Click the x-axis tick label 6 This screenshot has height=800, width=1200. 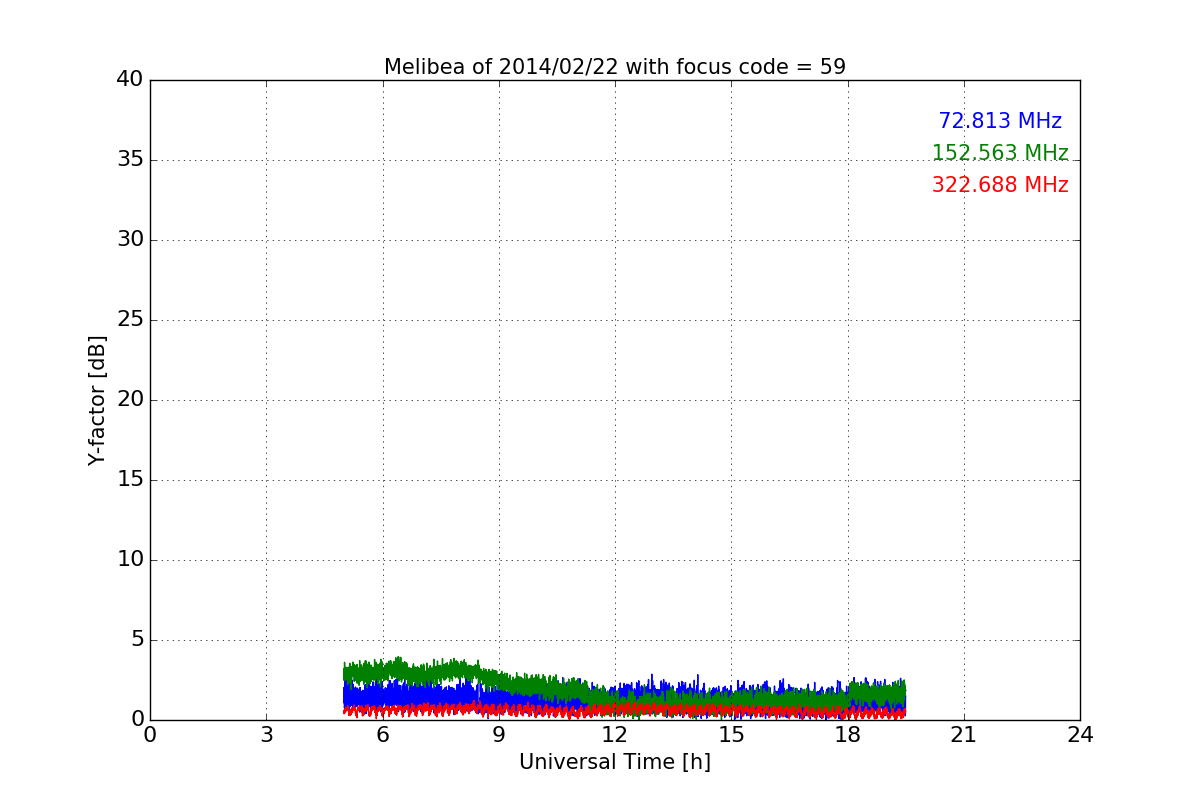(x=382, y=735)
